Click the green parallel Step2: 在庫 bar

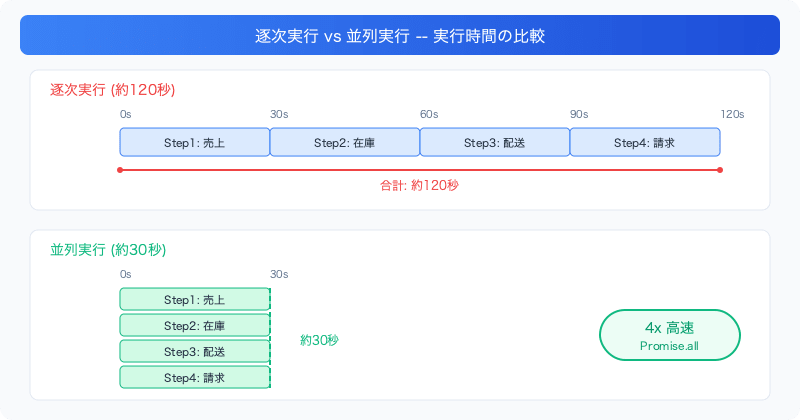pos(194,325)
